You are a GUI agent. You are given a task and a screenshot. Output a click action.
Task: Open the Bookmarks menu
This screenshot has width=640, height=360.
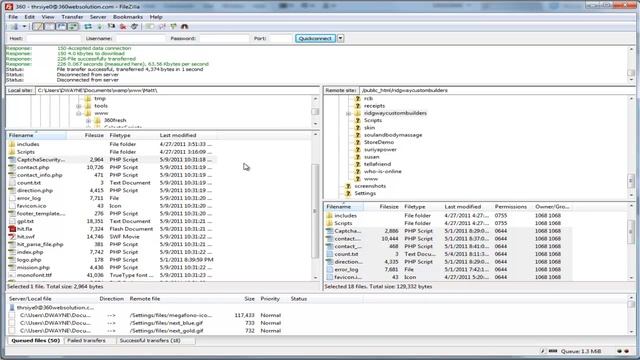[x=128, y=17]
